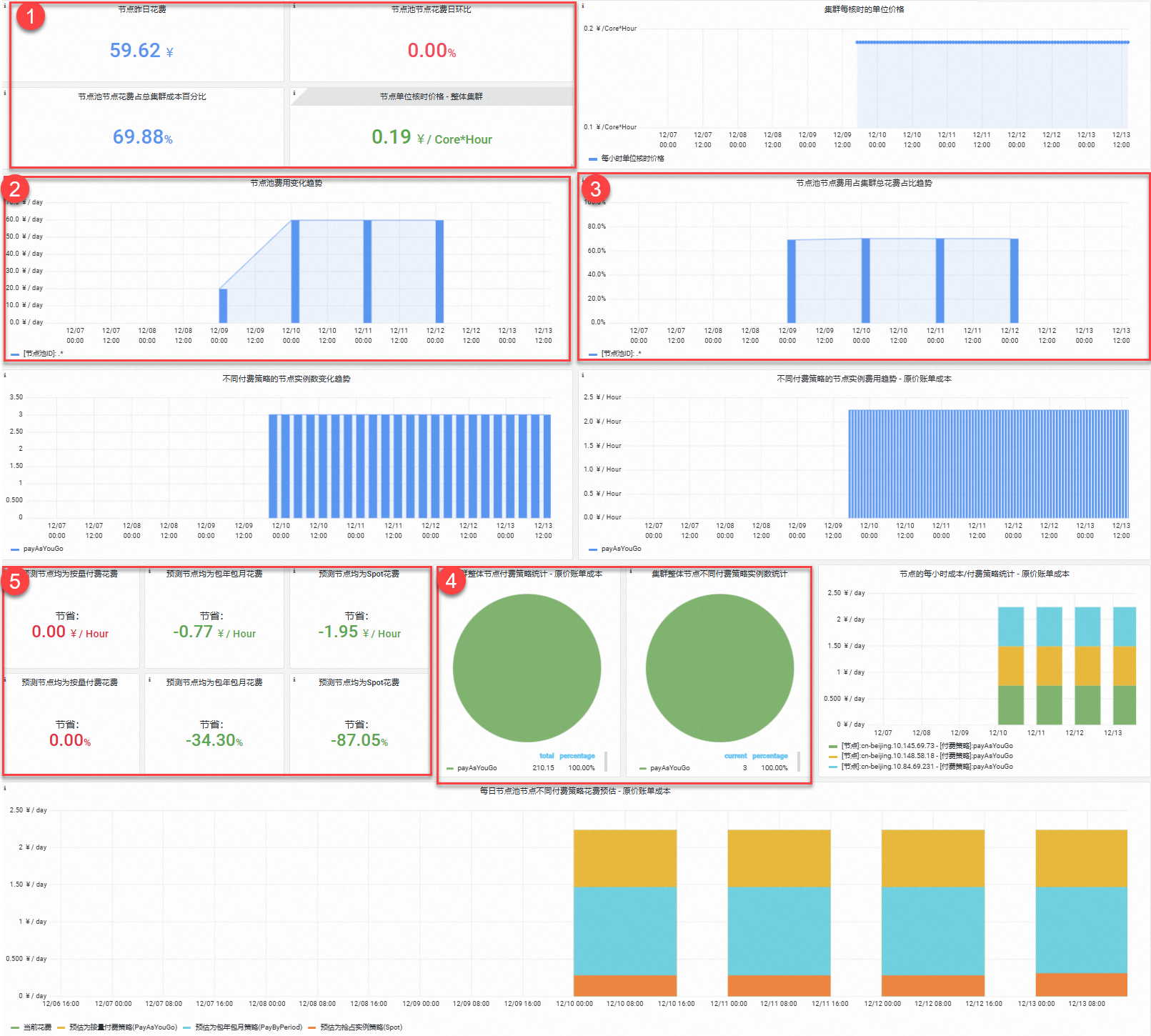Open menu of 节点的每小时成本/付费策略统计 title

tap(984, 574)
